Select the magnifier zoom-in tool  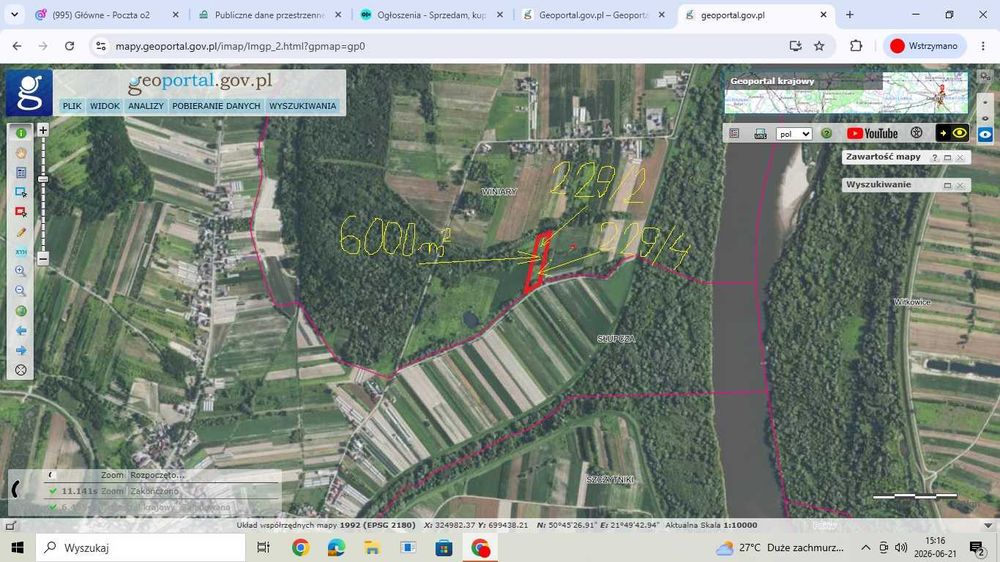(21, 271)
